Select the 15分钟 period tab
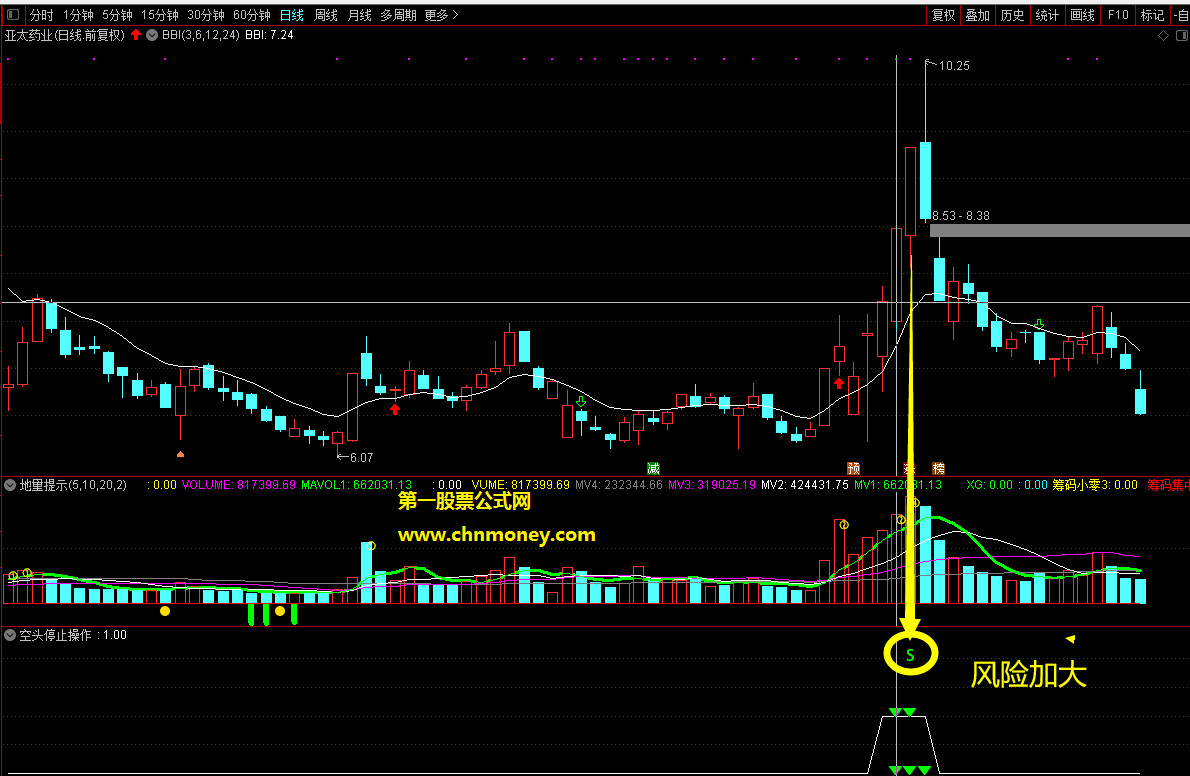Screen dimensions: 1190x776 pos(160,14)
